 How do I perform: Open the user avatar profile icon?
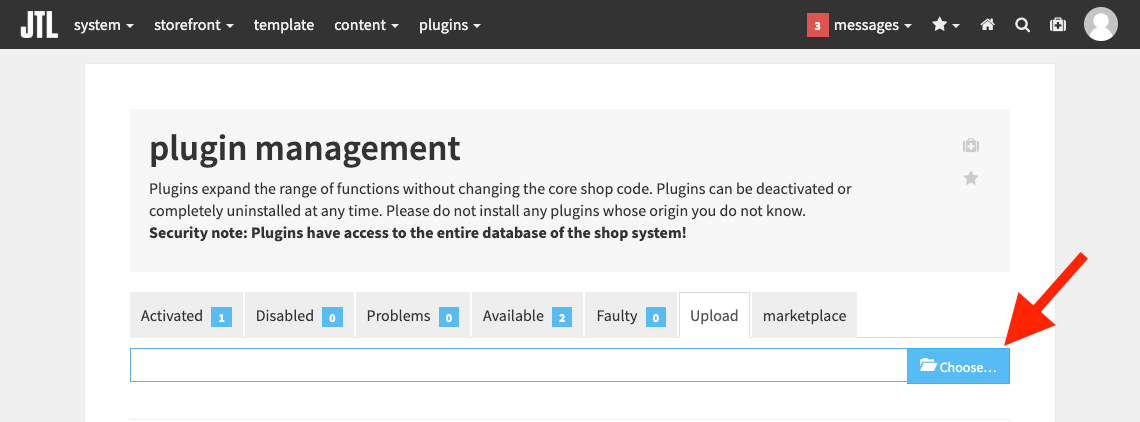click(1101, 24)
